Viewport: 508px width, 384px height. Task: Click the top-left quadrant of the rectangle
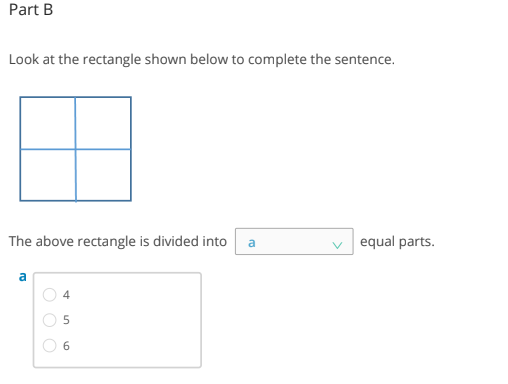[x=48, y=123]
